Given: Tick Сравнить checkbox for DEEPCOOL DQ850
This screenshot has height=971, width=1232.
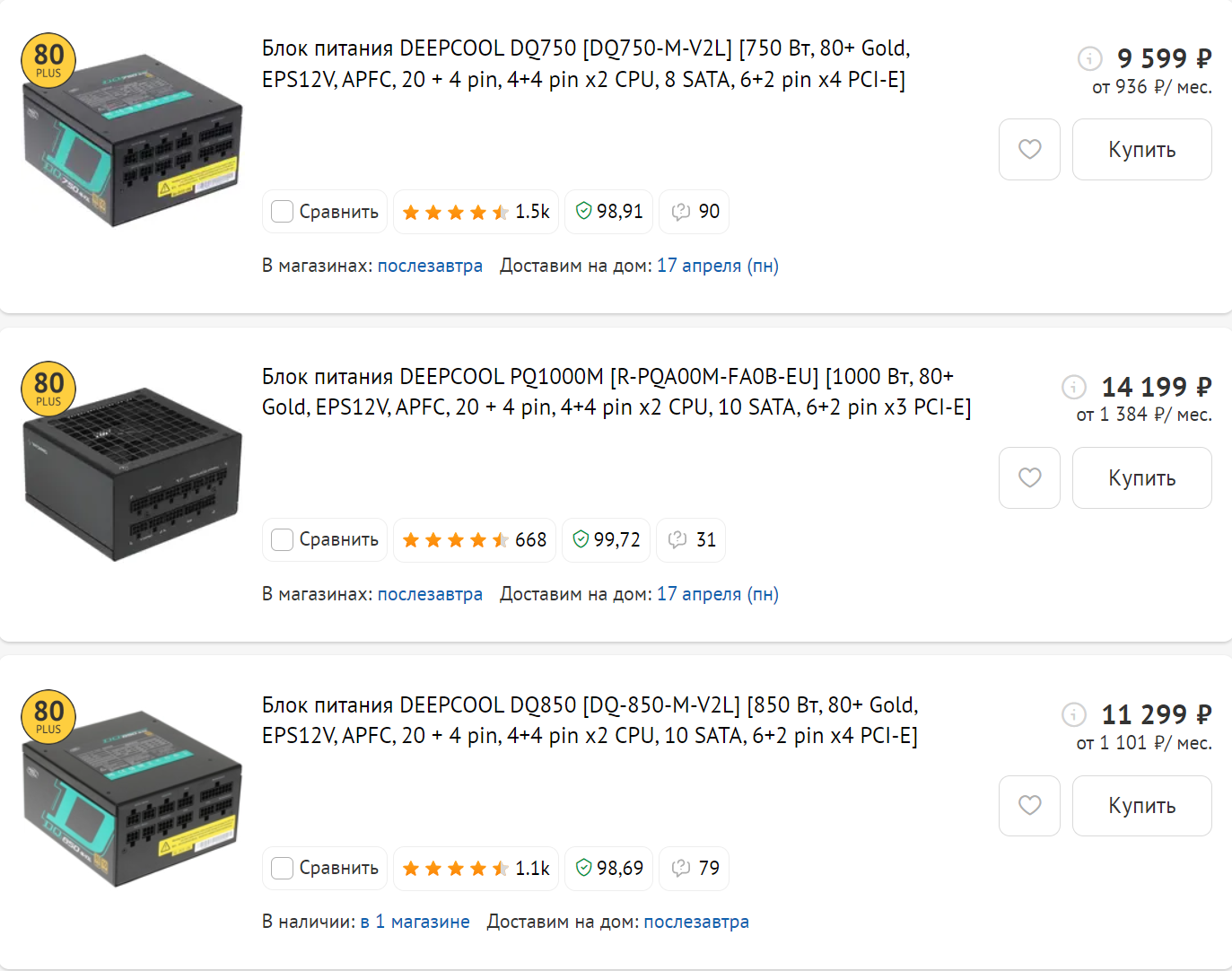Looking at the screenshot, I should (x=283, y=868).
